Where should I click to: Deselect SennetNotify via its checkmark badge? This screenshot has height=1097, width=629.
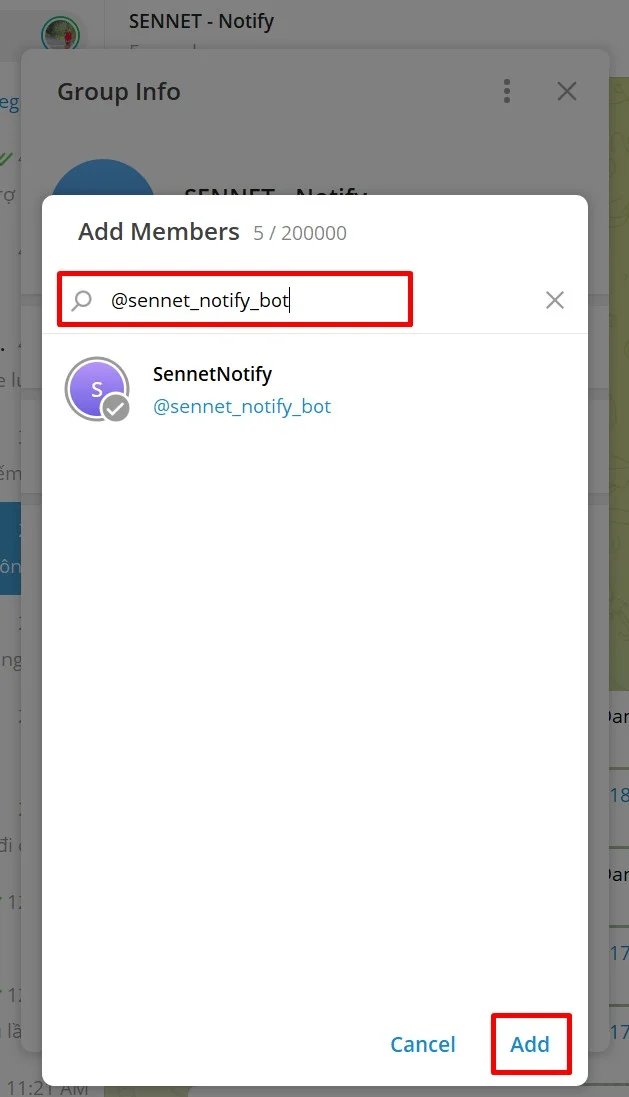(x=117, y=408)
